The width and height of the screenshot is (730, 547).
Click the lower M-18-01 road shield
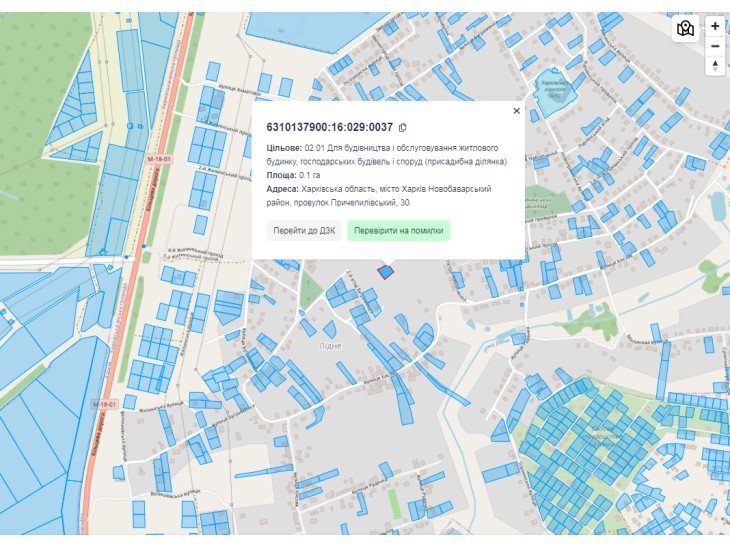104,404
